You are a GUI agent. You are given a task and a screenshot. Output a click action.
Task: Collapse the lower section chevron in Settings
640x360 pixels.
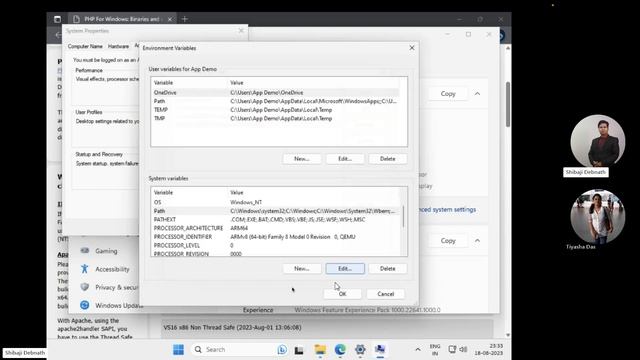[x=477, y=241]
